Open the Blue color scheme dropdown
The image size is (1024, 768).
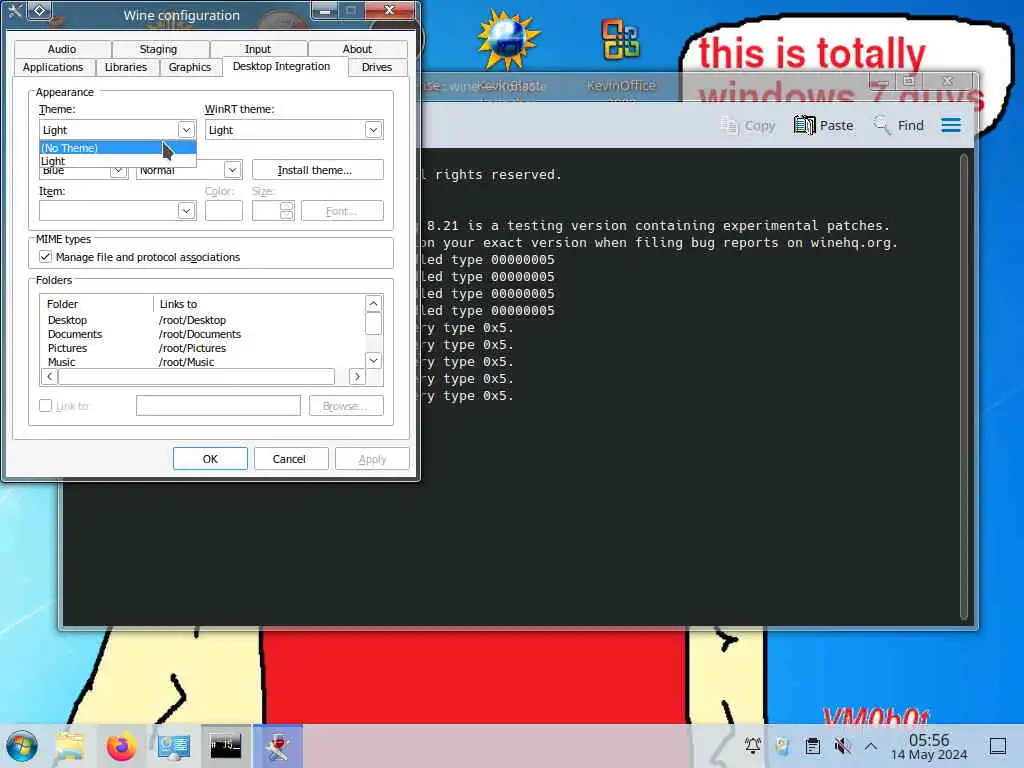pos(118,171)
